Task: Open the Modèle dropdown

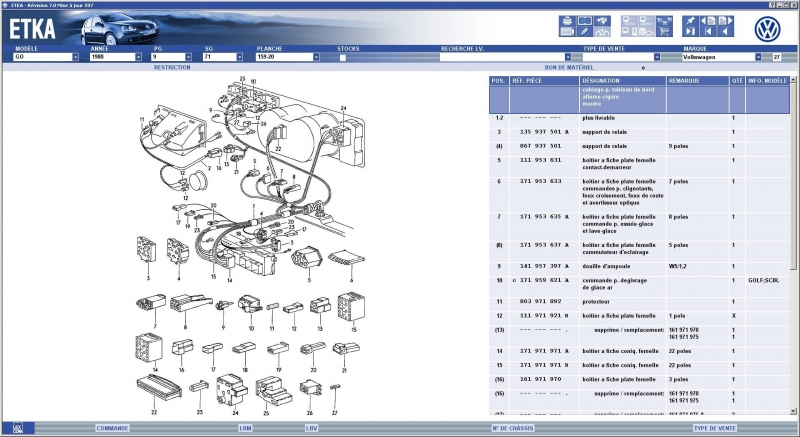Action: 76,57
